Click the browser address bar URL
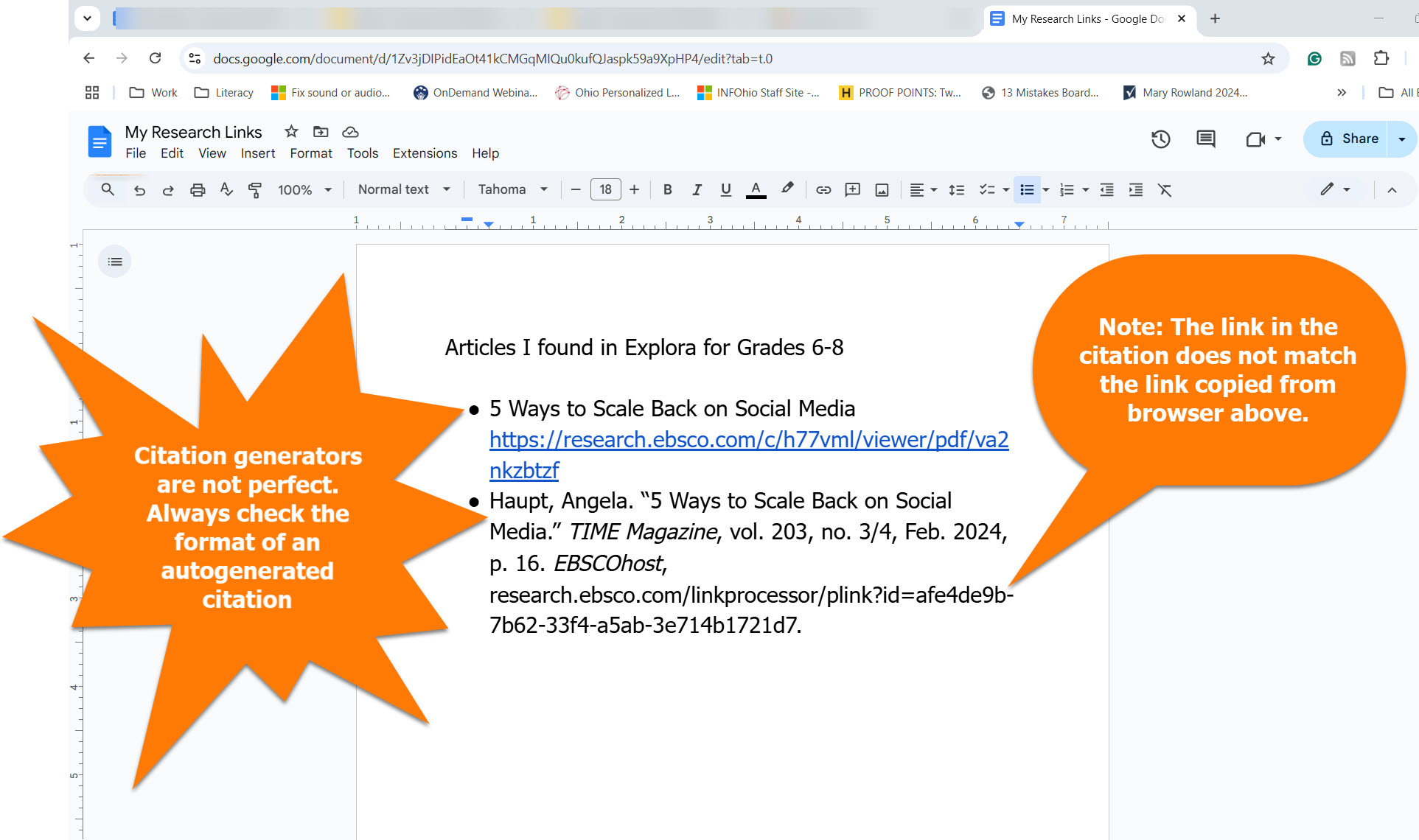1419x840 pixels. (492, 58)
